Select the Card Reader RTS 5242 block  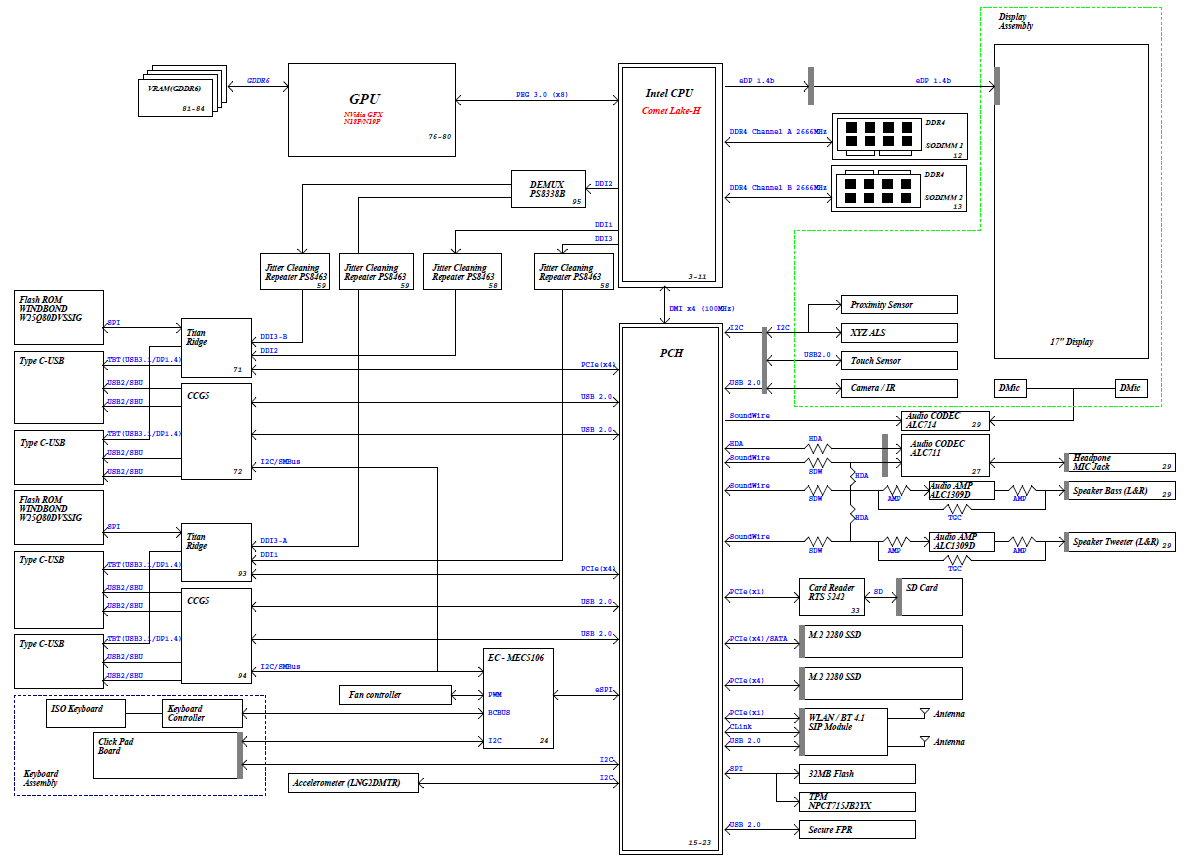[831, 597]
